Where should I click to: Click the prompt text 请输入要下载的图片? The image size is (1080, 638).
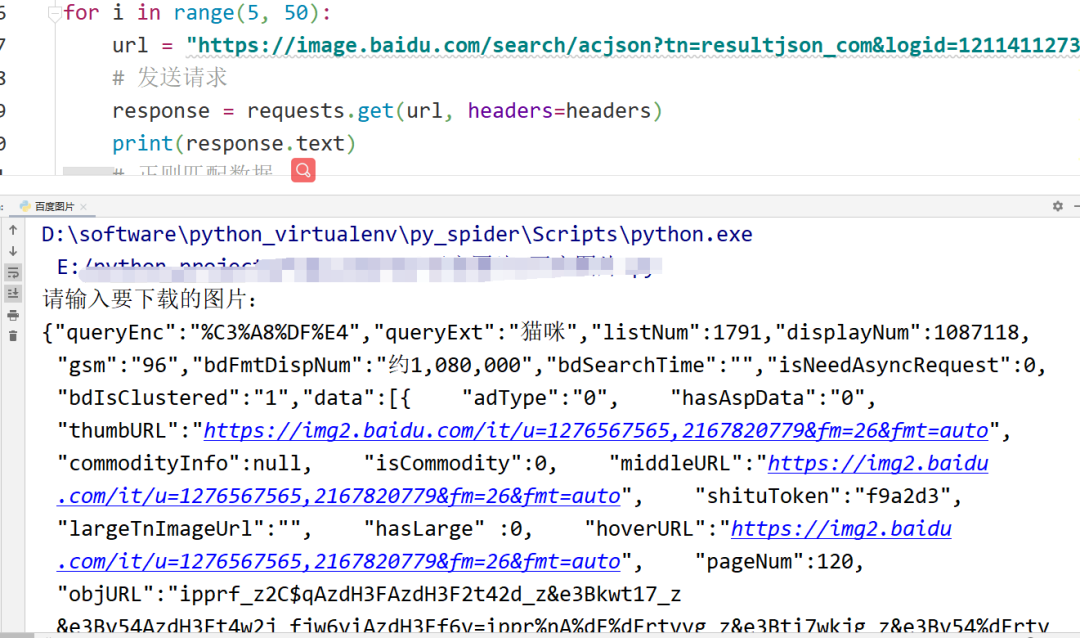(149, 299)
